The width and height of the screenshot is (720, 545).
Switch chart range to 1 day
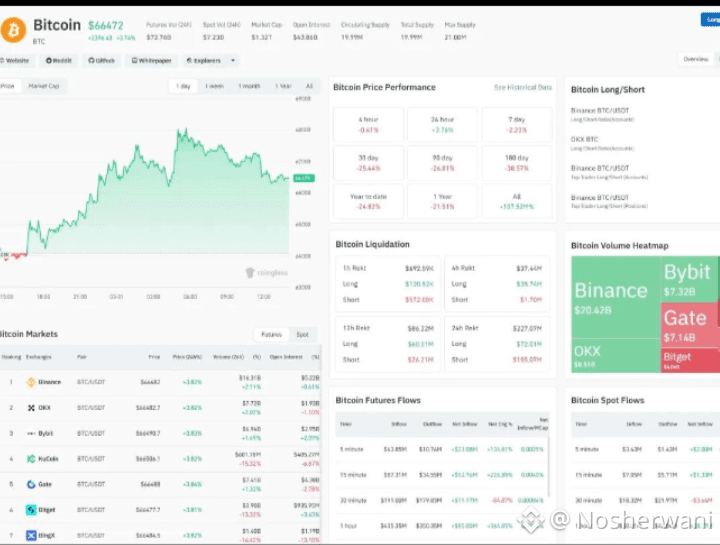[183, 86]
